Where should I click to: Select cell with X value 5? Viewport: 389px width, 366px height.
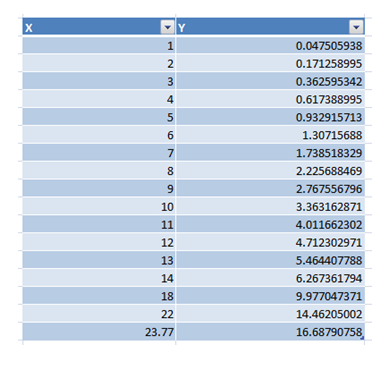(99, 117)
